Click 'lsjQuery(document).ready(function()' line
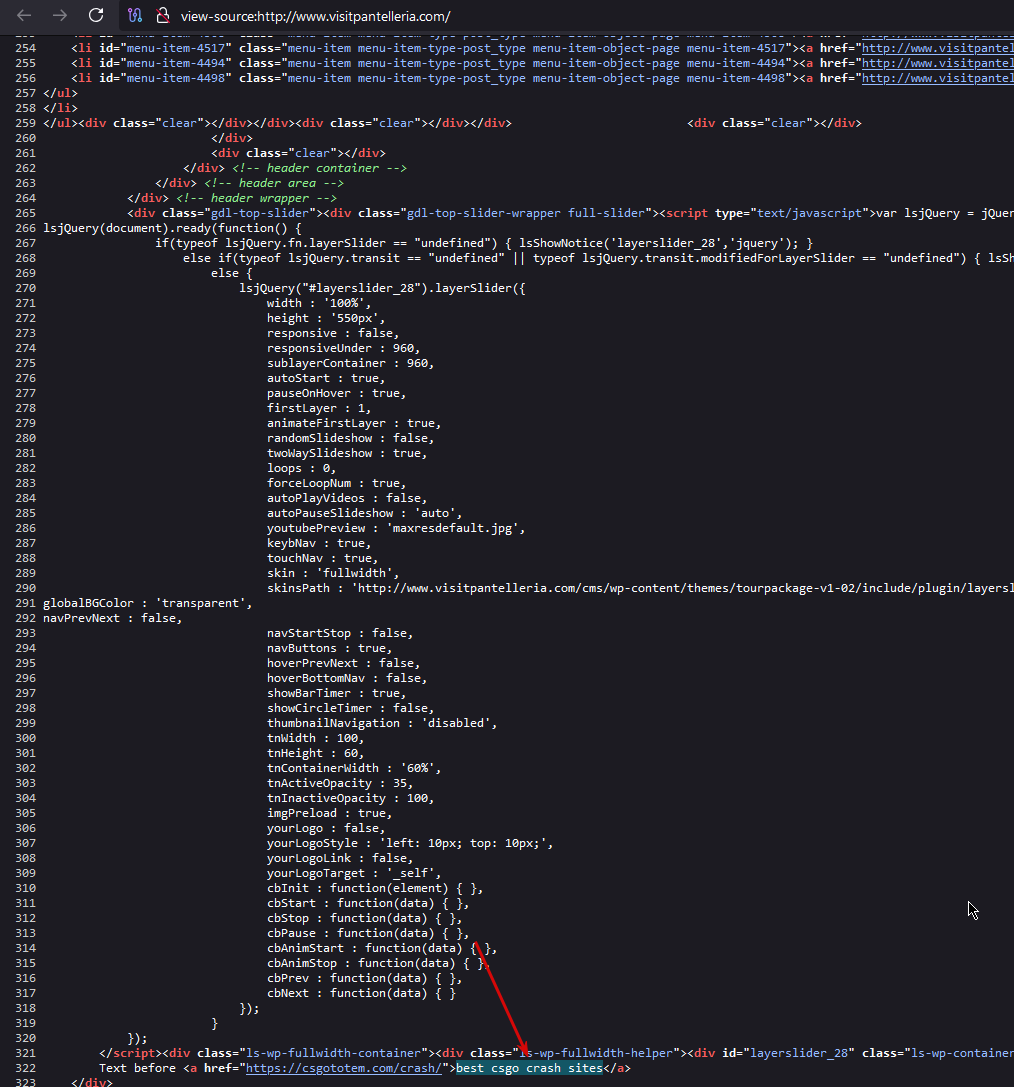1014x1087 pixels. (x=172, y=229)
